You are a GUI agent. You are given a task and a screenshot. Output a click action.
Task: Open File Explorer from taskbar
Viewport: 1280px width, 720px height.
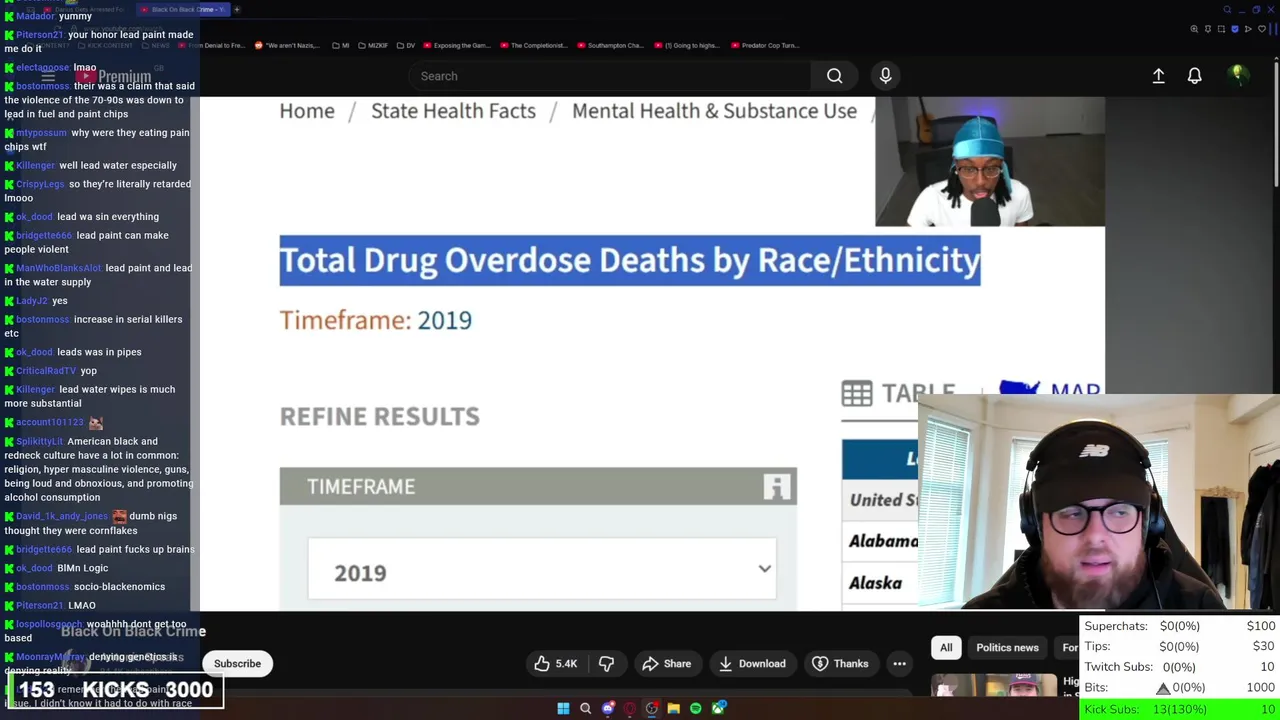coord(673,708)
